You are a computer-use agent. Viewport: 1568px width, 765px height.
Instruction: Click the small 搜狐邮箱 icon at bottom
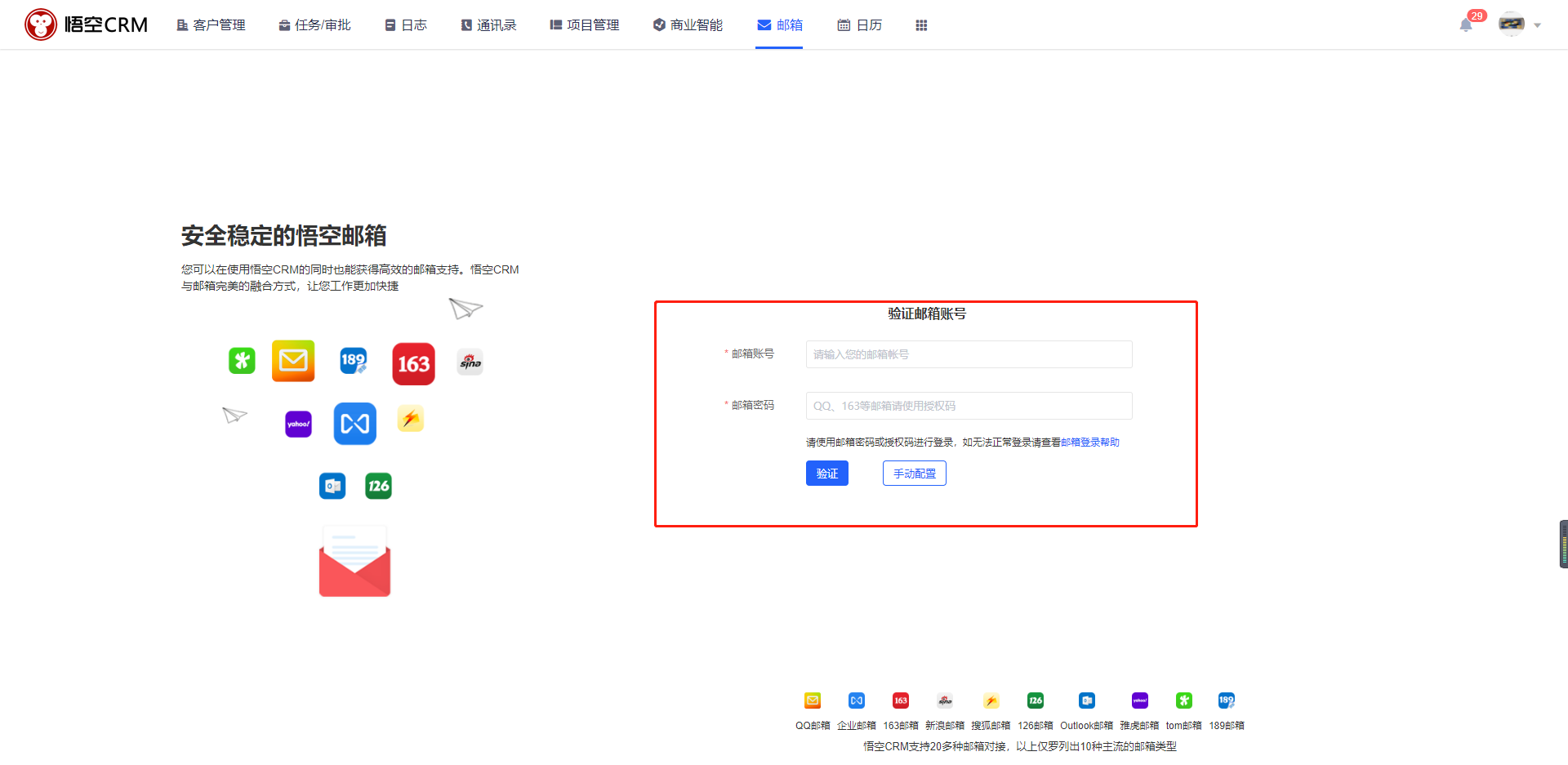coord(991,701)
